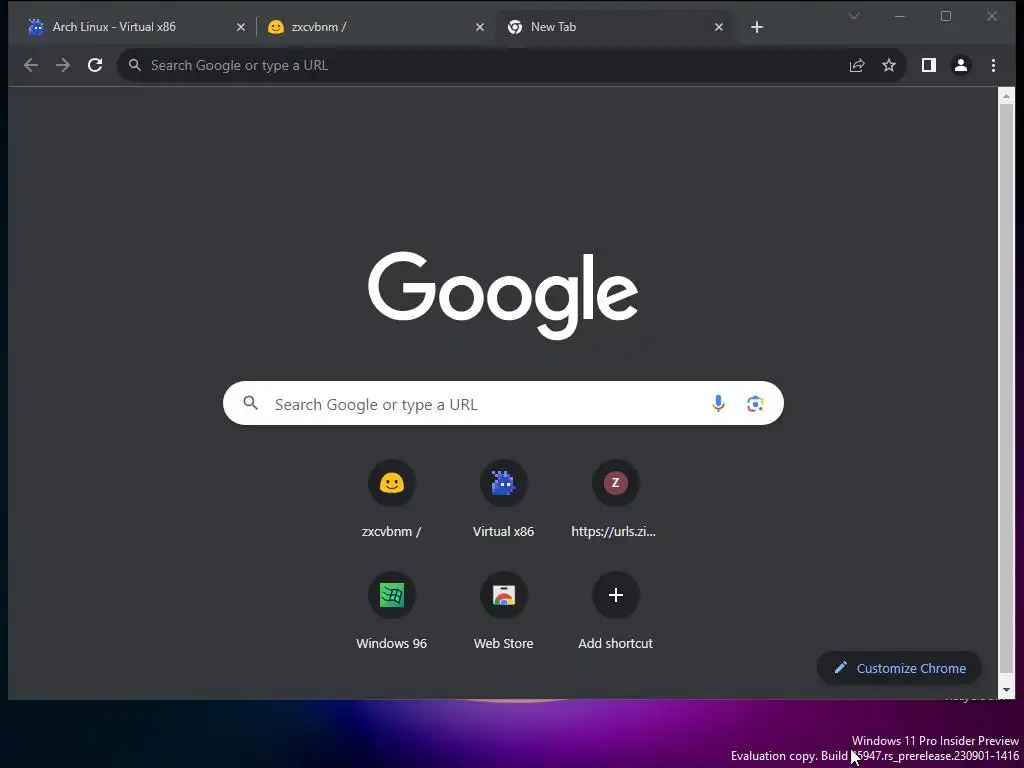This screenshot has width=1024, height=768.
Task: Open the Web Store shortcut
Action: [x=504, y=611]
